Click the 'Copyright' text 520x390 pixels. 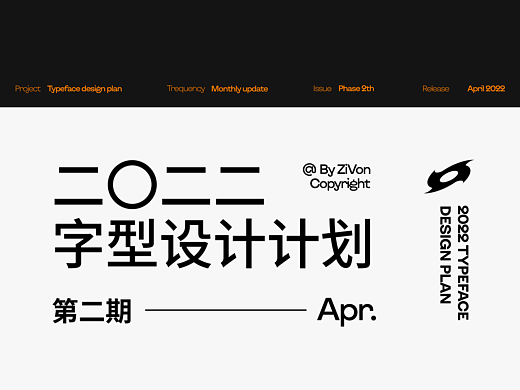(x=340, y=184)
